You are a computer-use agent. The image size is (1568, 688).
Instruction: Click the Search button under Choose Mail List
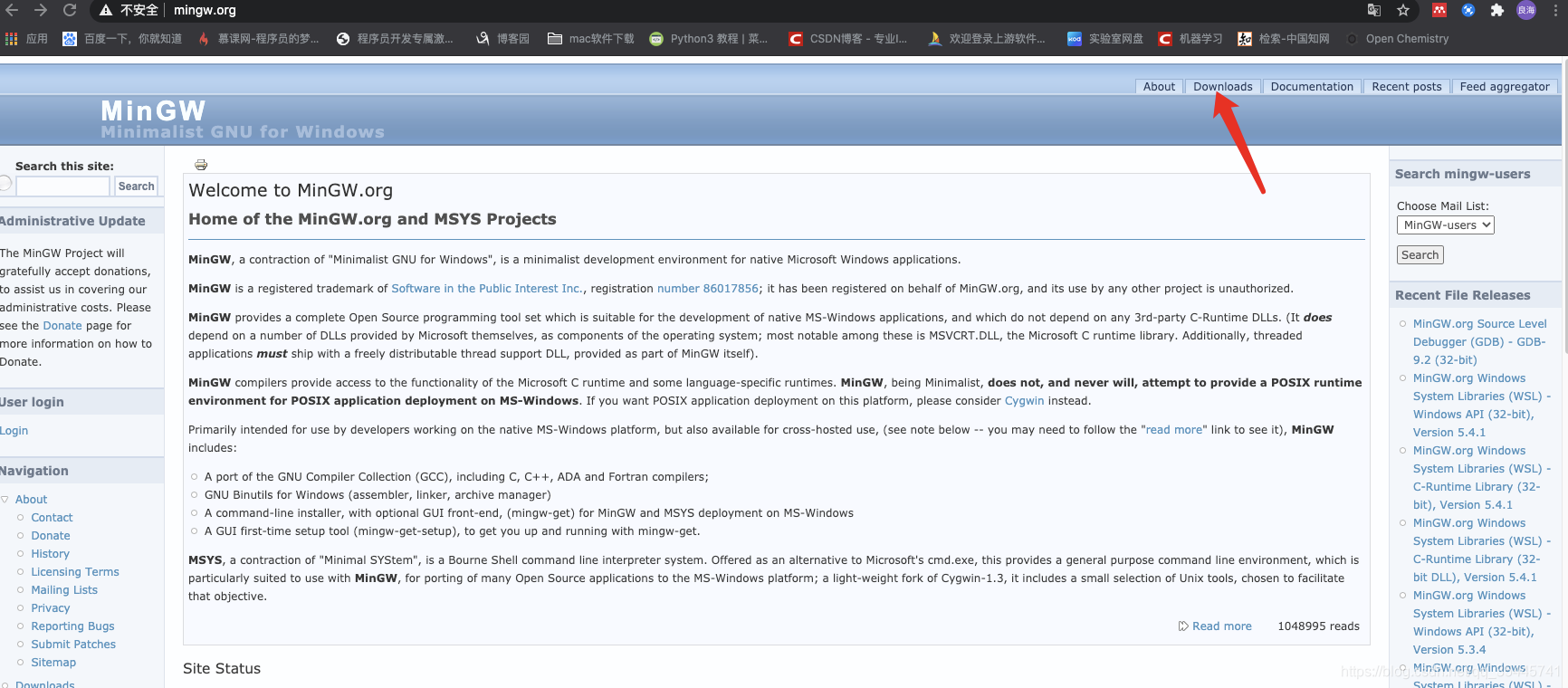click(x=1420, y=255)
